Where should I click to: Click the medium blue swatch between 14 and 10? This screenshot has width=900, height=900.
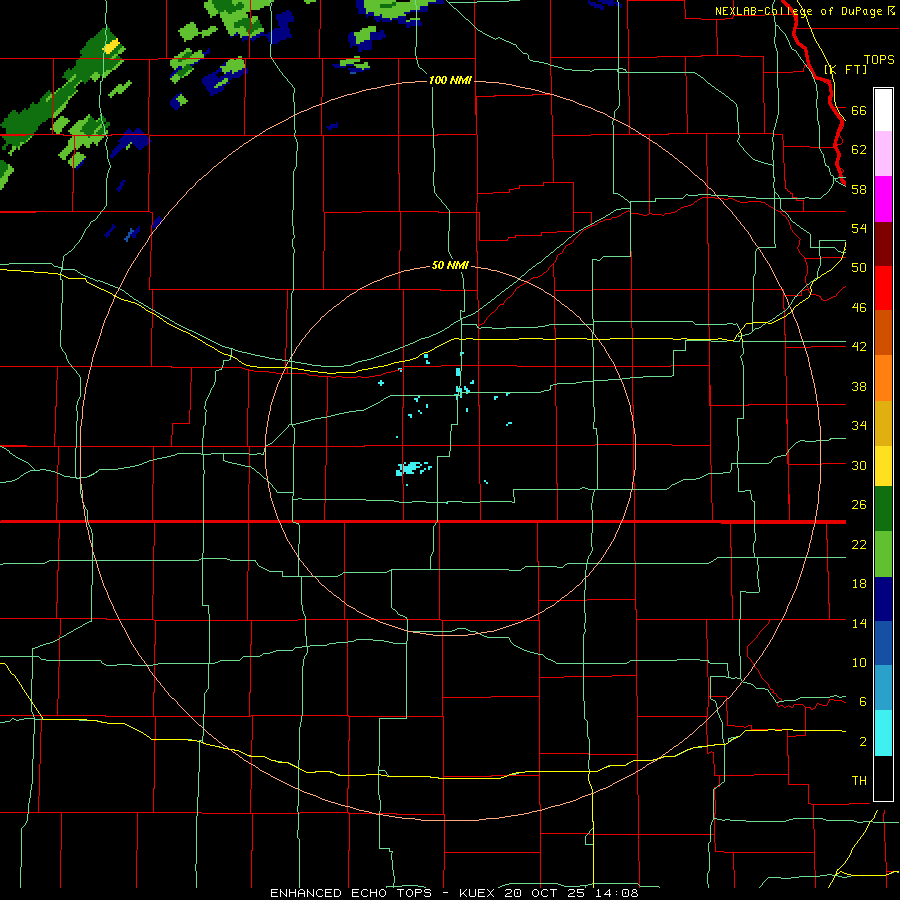click(x=883, y=643)
